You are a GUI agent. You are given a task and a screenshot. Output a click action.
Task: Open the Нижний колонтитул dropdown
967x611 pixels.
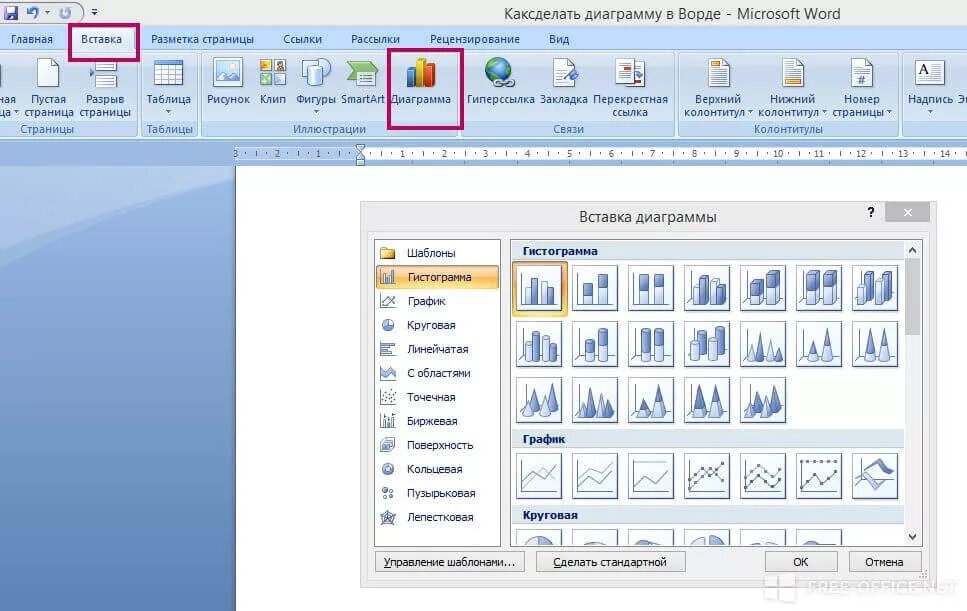coord(792,88)
